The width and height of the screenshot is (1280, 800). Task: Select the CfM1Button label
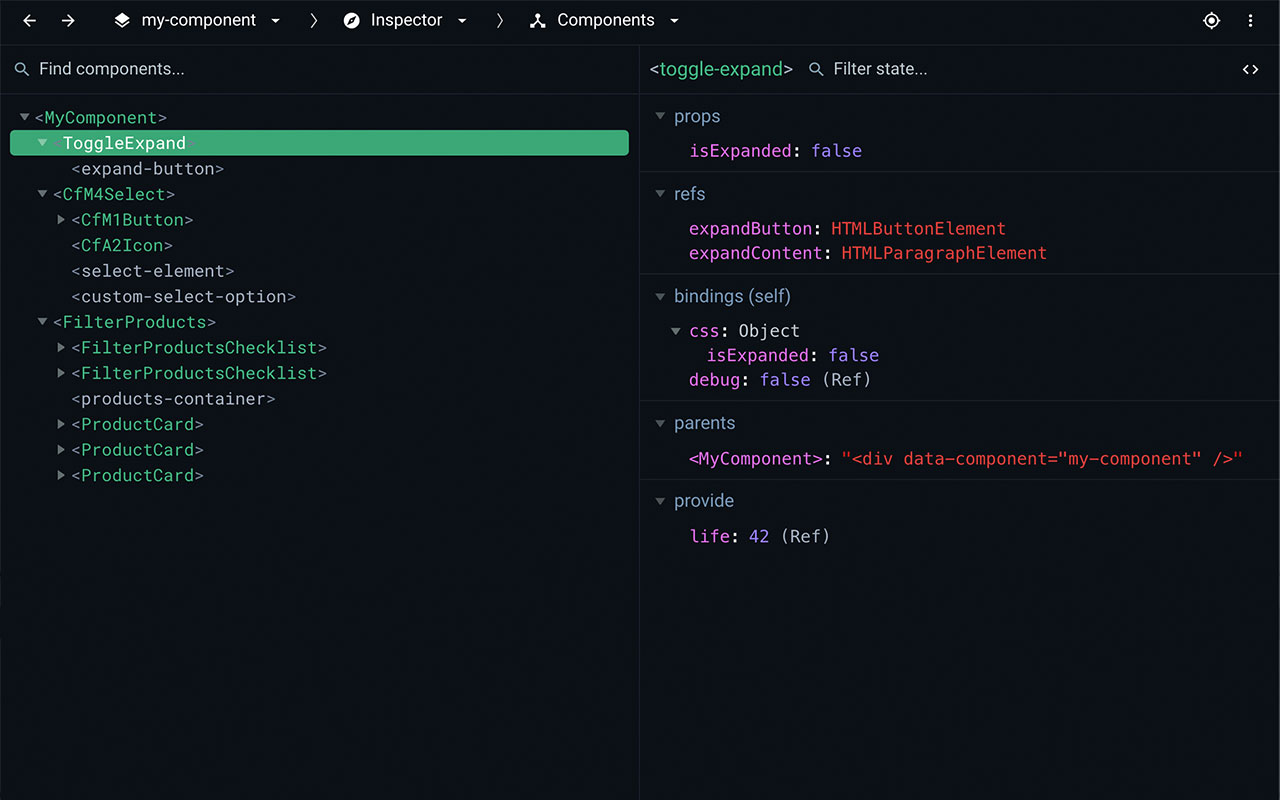click(x=133, y=220)
